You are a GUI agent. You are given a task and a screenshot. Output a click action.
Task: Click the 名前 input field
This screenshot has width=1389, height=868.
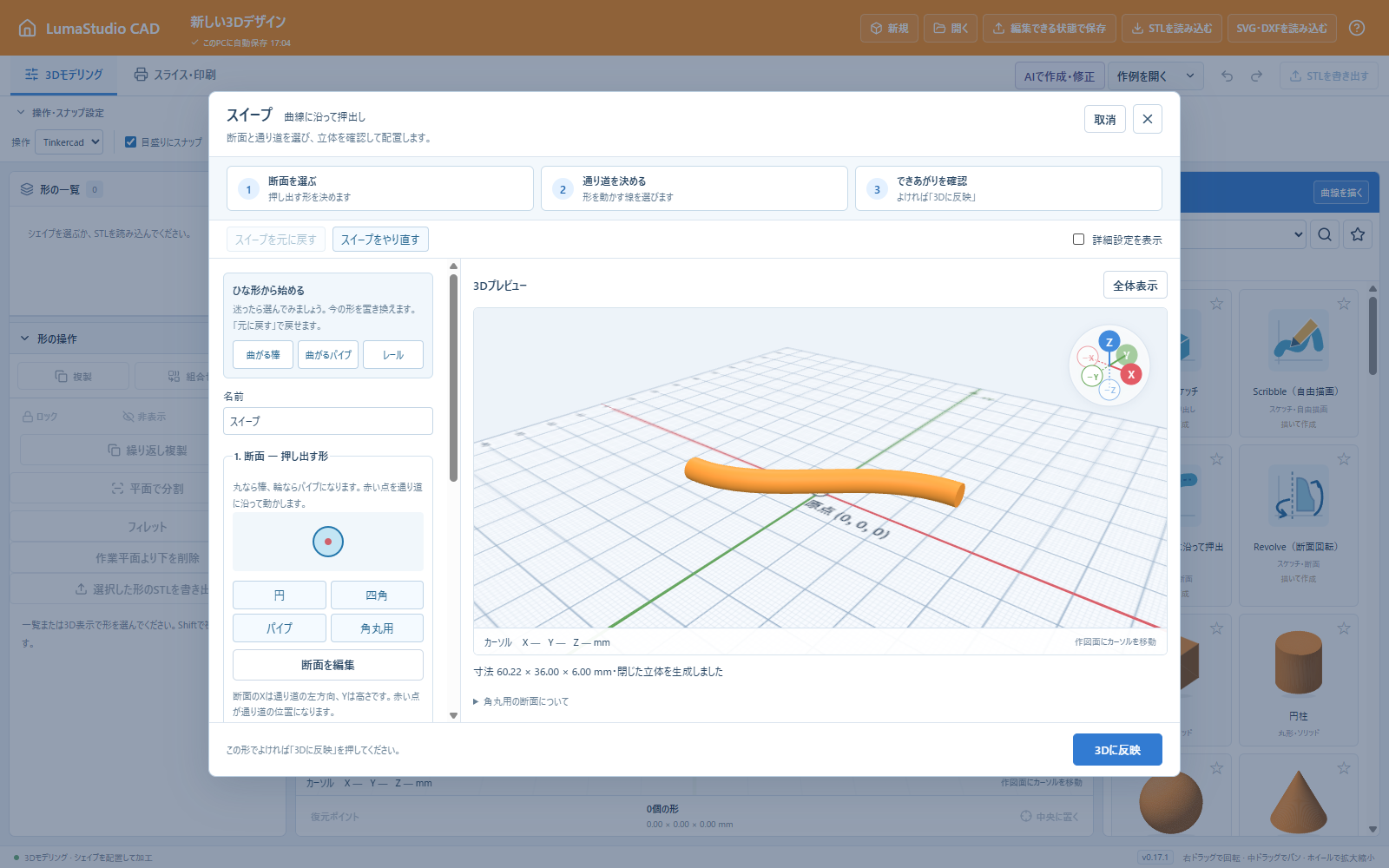click(x=328, y=421)
